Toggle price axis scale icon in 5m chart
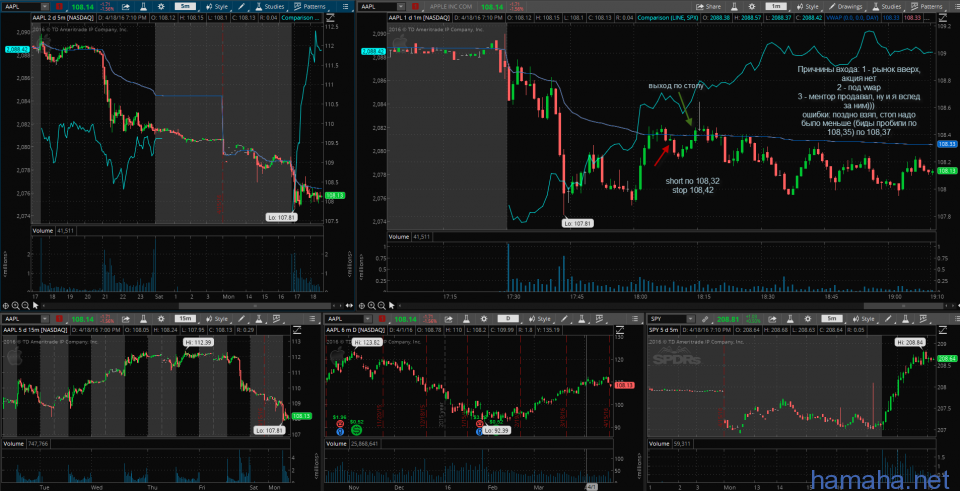960x491 pixels. [331, 17]
